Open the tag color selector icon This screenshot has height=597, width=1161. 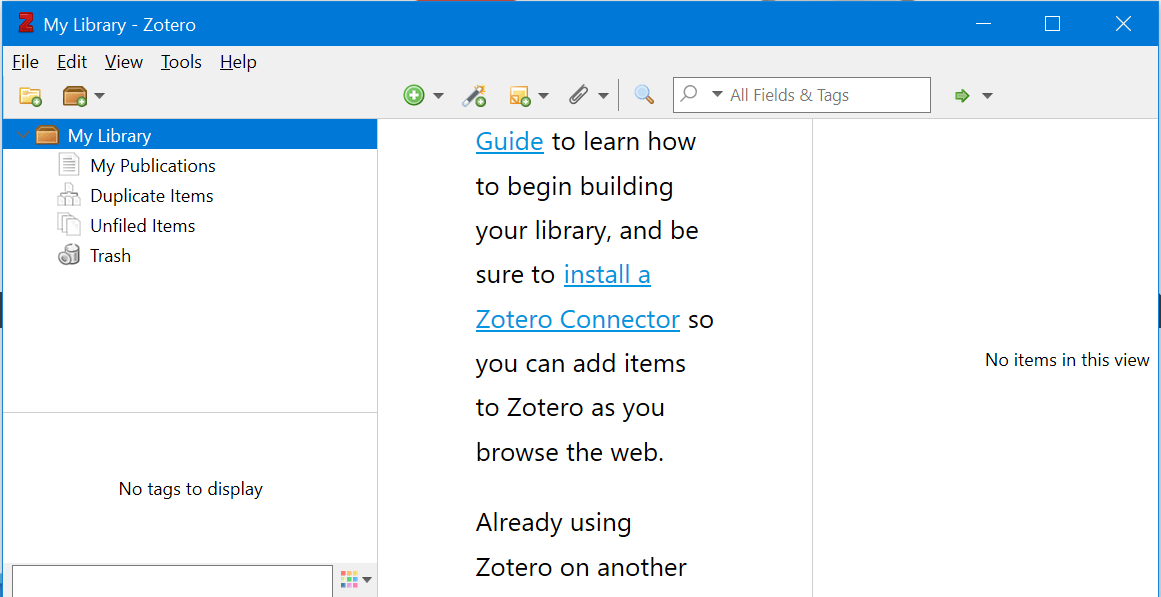pos(349,578)
